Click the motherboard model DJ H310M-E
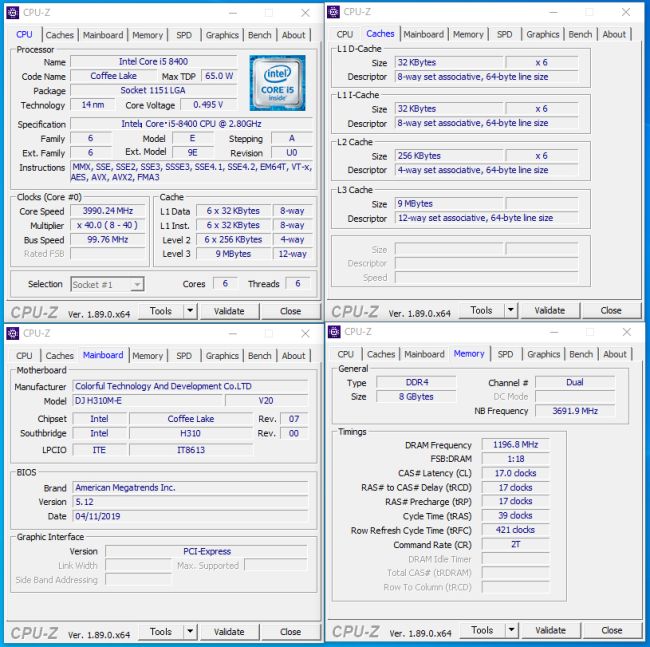This screenshot has width=650, height=647. [x=148, y=400]
